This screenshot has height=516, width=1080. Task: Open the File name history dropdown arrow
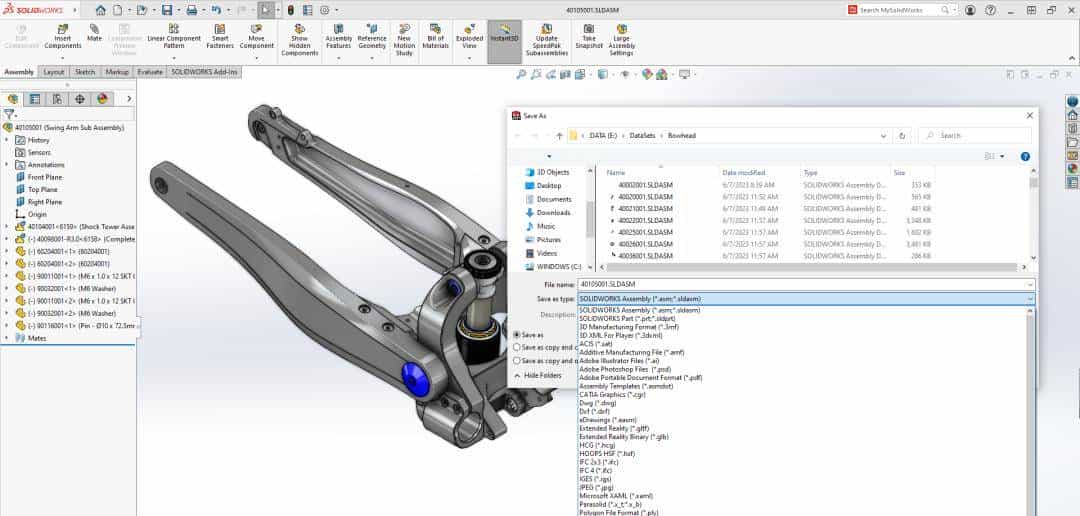pos(1030,285)
